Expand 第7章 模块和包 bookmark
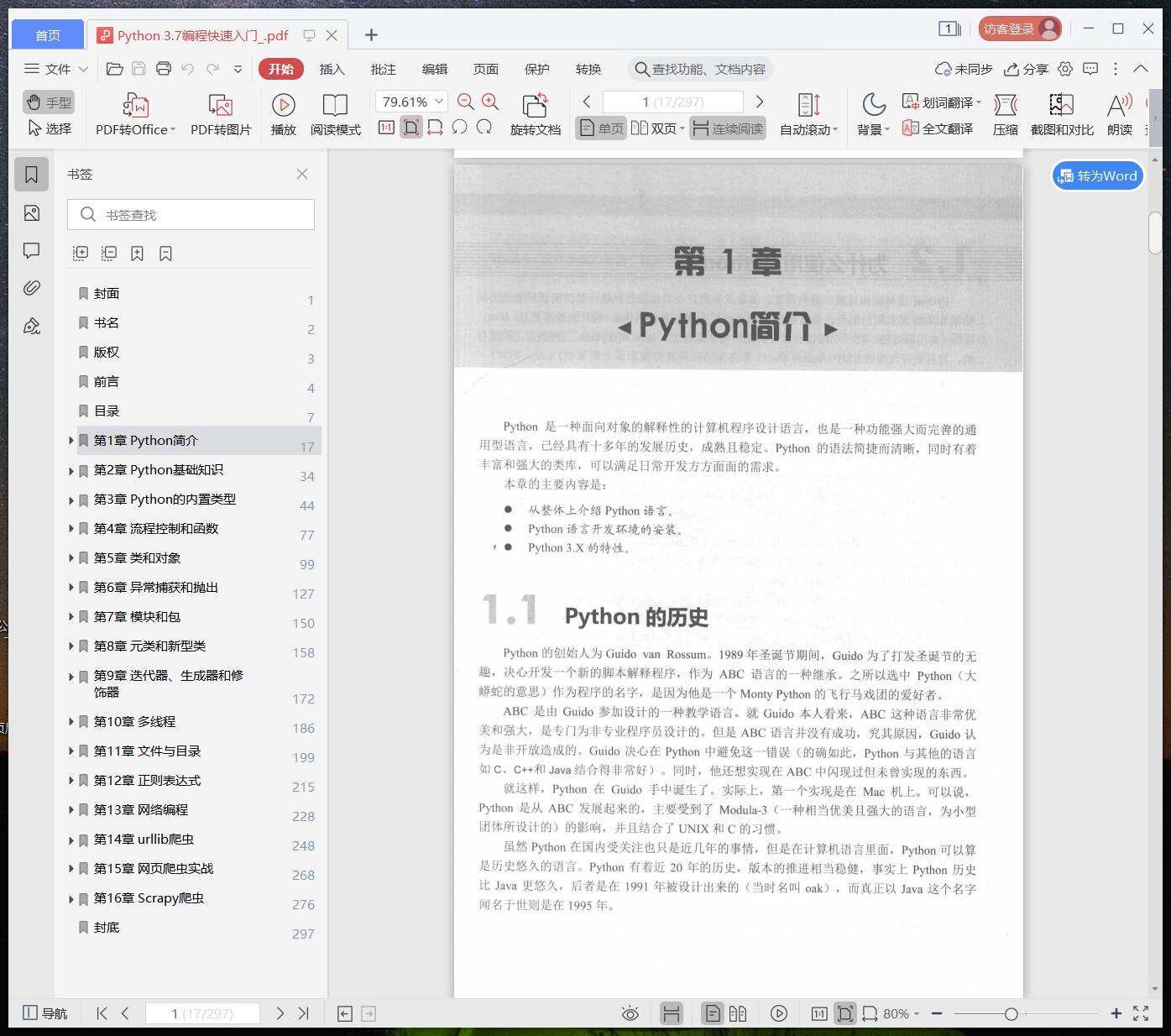Screen dimensions: 1171x1036 point(71,618)
